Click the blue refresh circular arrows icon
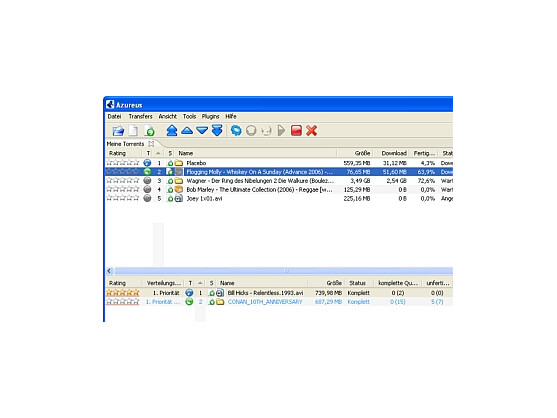 tap(236, 131)
